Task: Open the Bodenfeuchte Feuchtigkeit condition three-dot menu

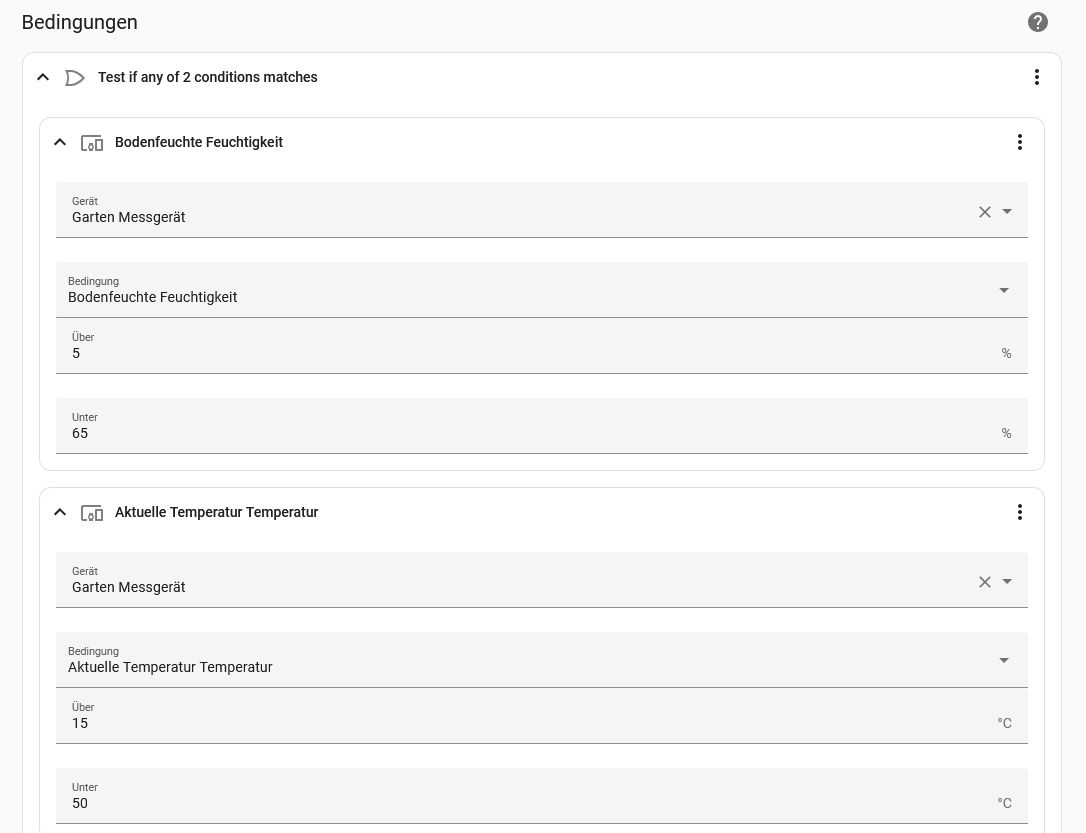Action: pyautogui.click(x=1020, y=142)
